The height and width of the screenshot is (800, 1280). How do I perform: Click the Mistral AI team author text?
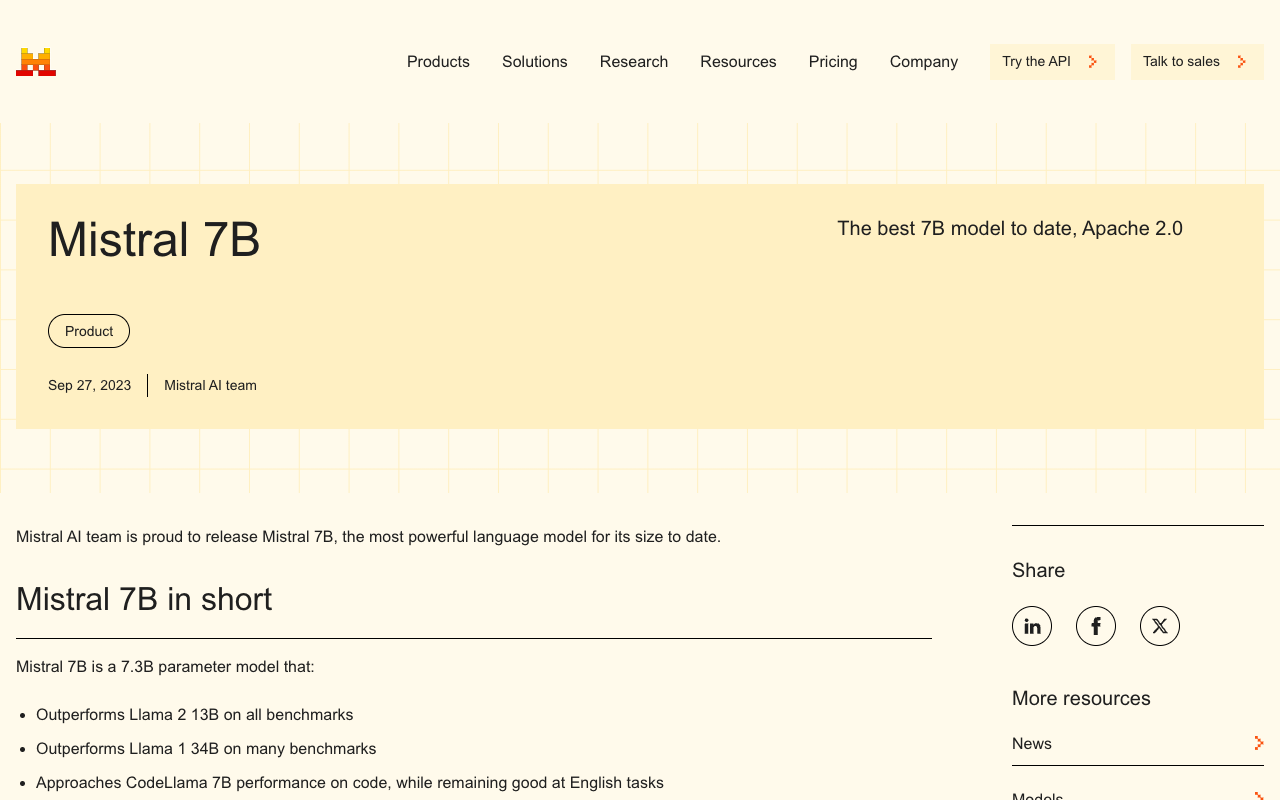point(210,385)
